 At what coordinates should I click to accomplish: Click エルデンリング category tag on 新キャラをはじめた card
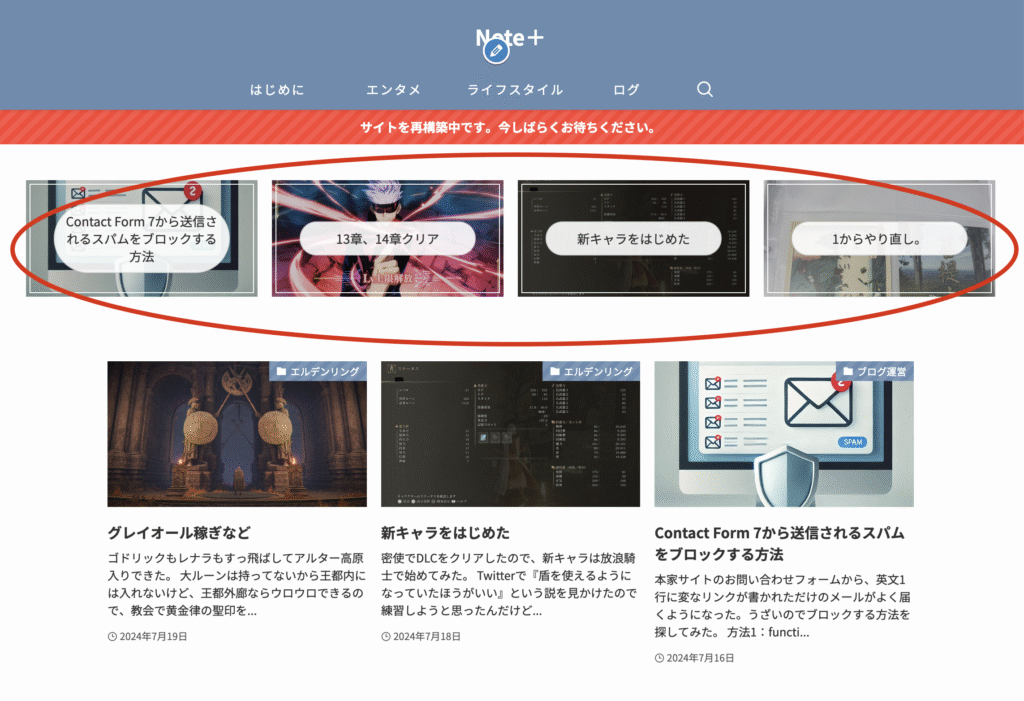pyautogui.click(x=591, y=371)
